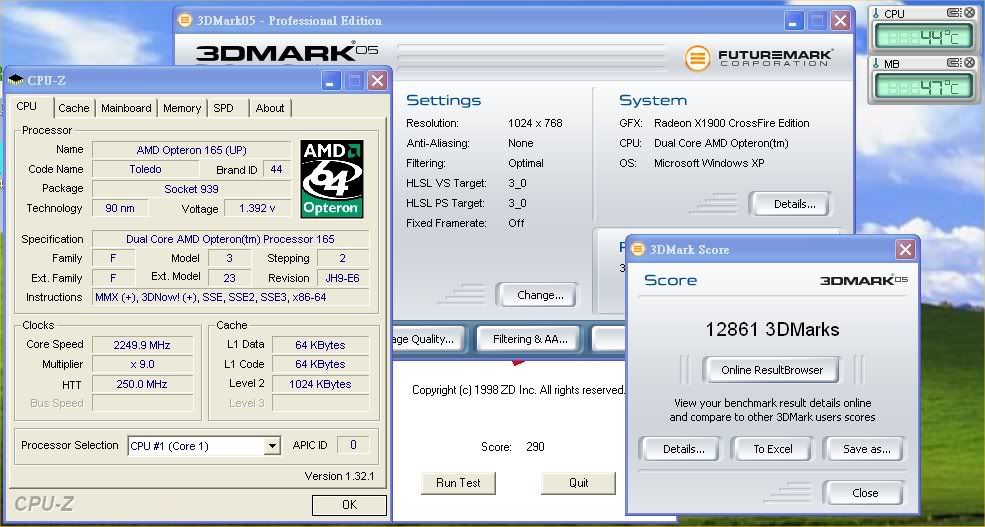Switch to the Mainboard tab
Viewport: 985px width, 527px height.
pos(126,108)
